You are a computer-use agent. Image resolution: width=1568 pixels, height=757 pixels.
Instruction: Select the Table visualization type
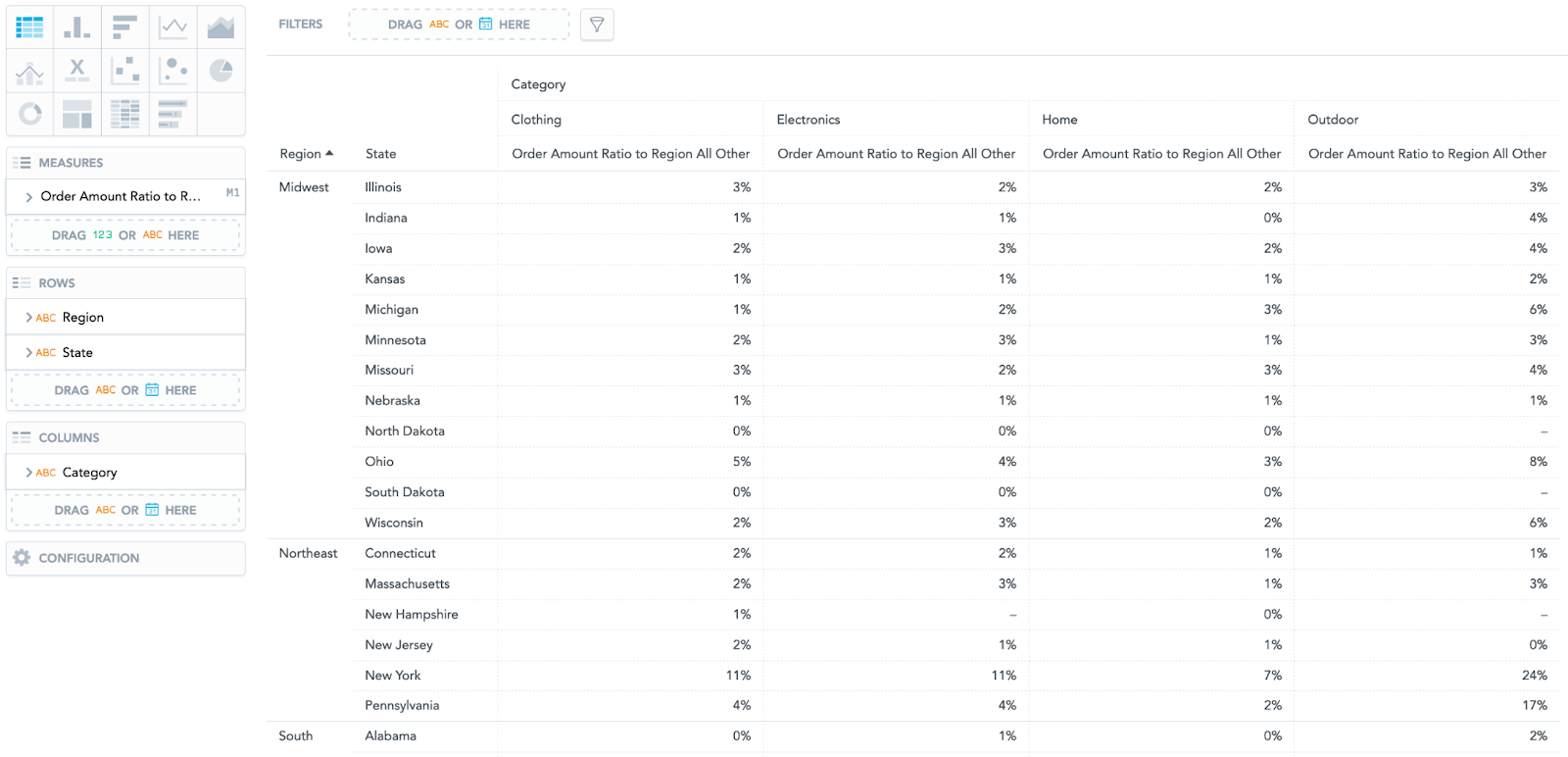click(29, 27)
